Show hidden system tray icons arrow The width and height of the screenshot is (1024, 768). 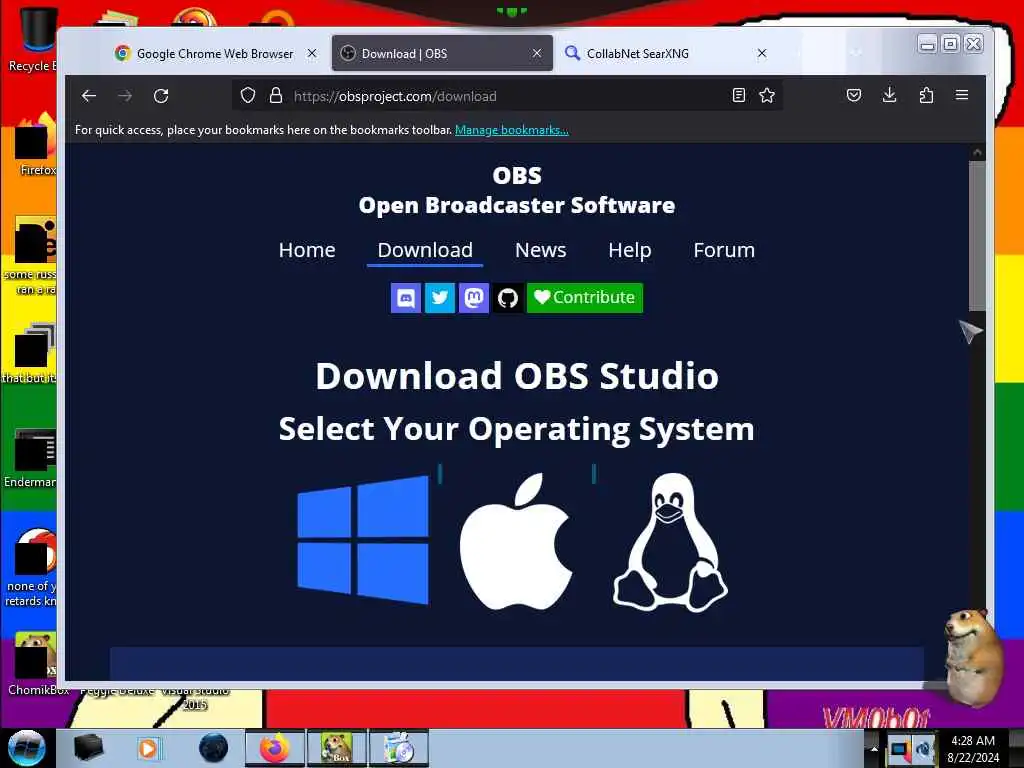point(874,748)
